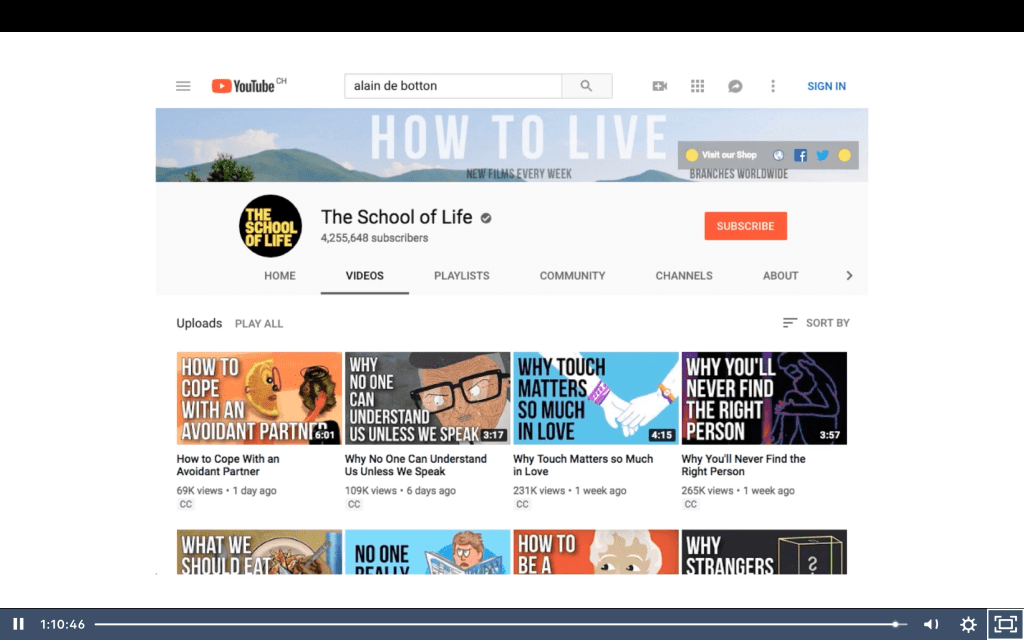Open the player settings gear
Screen dimensions: 1024x640
pos(968,624)
